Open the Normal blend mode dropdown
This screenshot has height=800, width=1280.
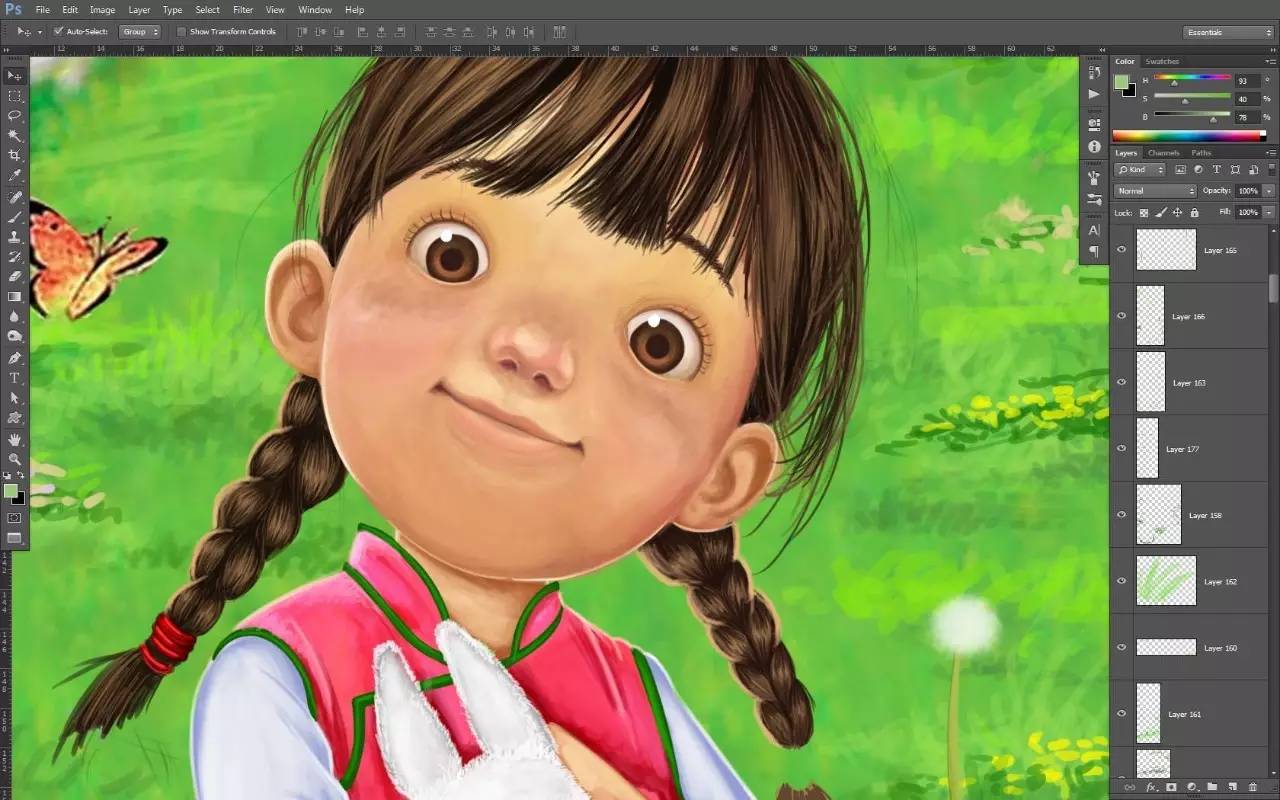(x=1155, y=191)
